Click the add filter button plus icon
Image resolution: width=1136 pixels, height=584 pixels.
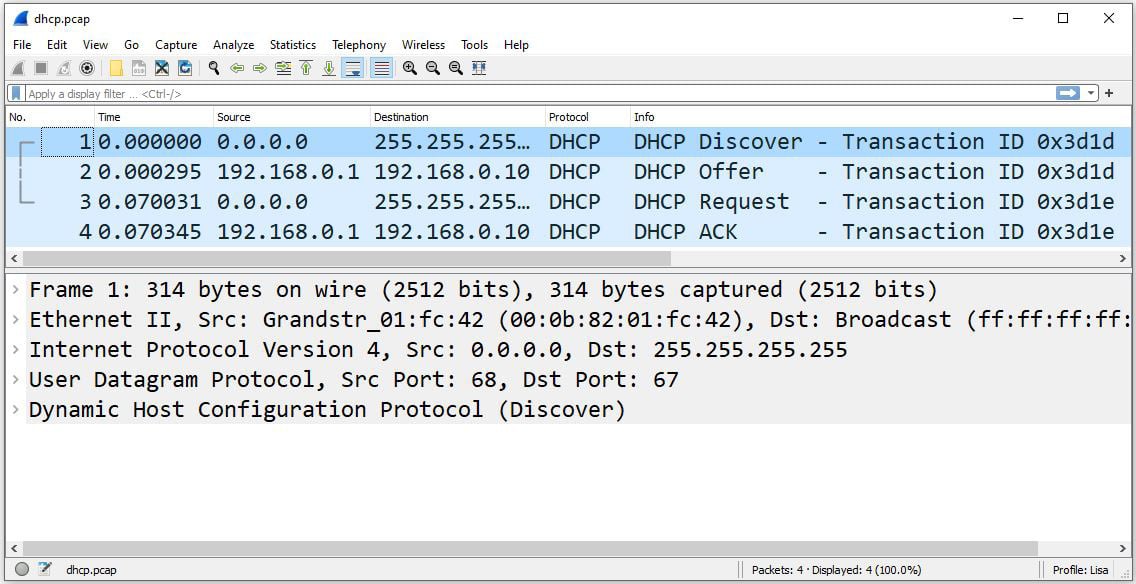pyautogui.click(x=1108, y=93)
